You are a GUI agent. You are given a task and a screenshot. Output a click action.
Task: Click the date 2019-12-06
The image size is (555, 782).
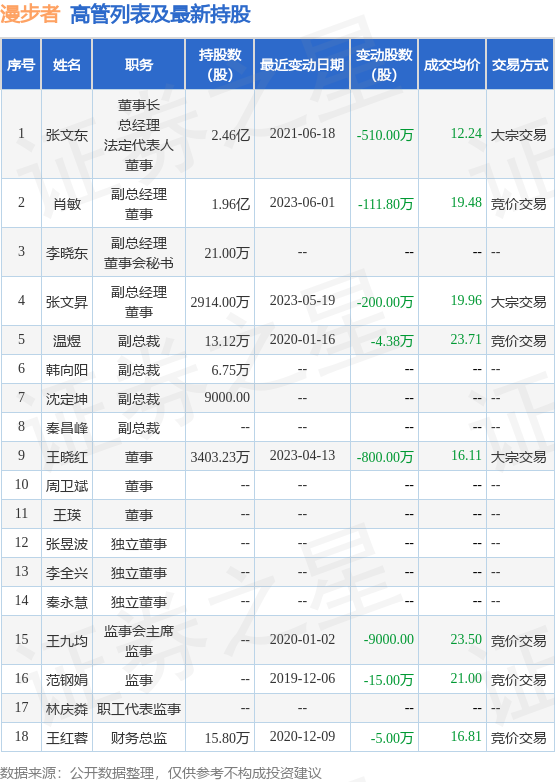302,677
